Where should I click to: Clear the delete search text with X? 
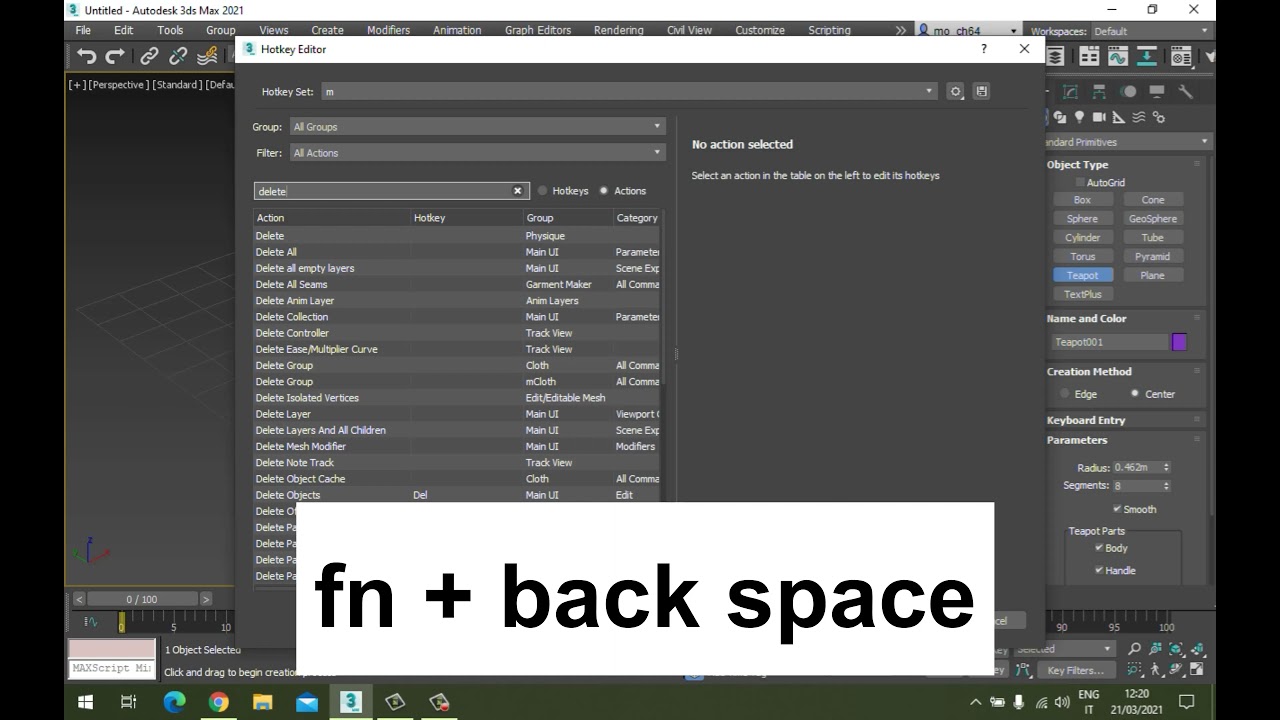coord(517,191)
